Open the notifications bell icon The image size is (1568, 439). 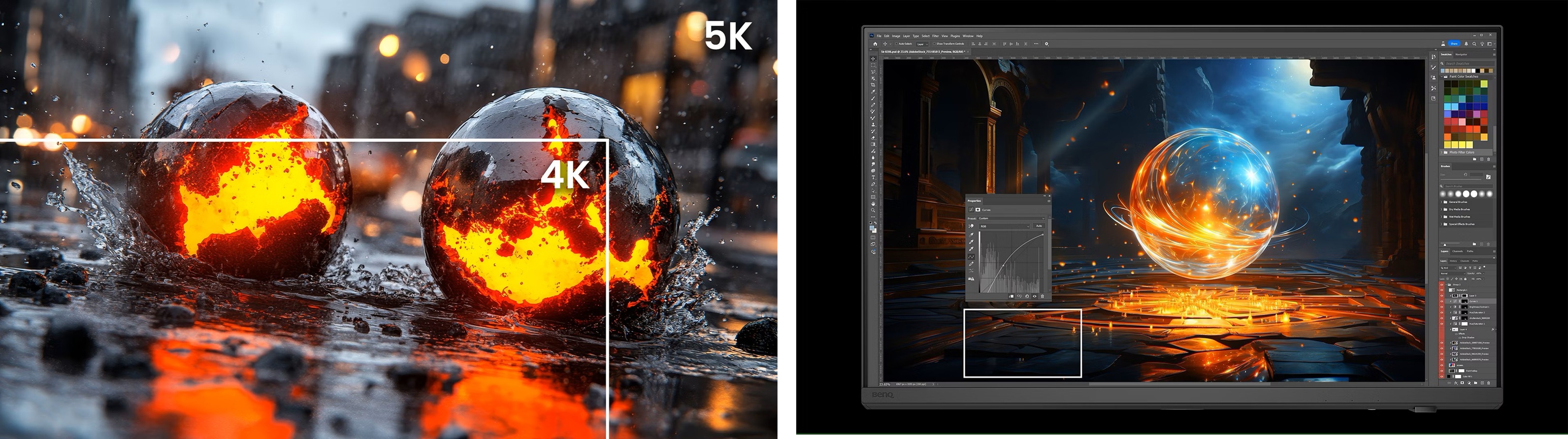(x=1466, y=44)
